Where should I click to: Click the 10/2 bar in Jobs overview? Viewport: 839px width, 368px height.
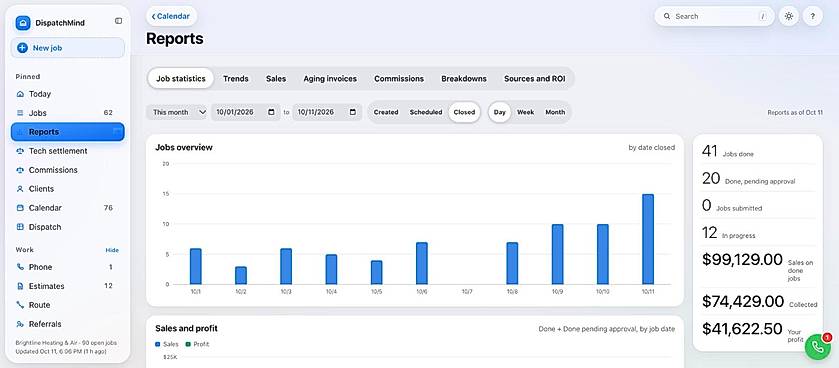(241, 275)
